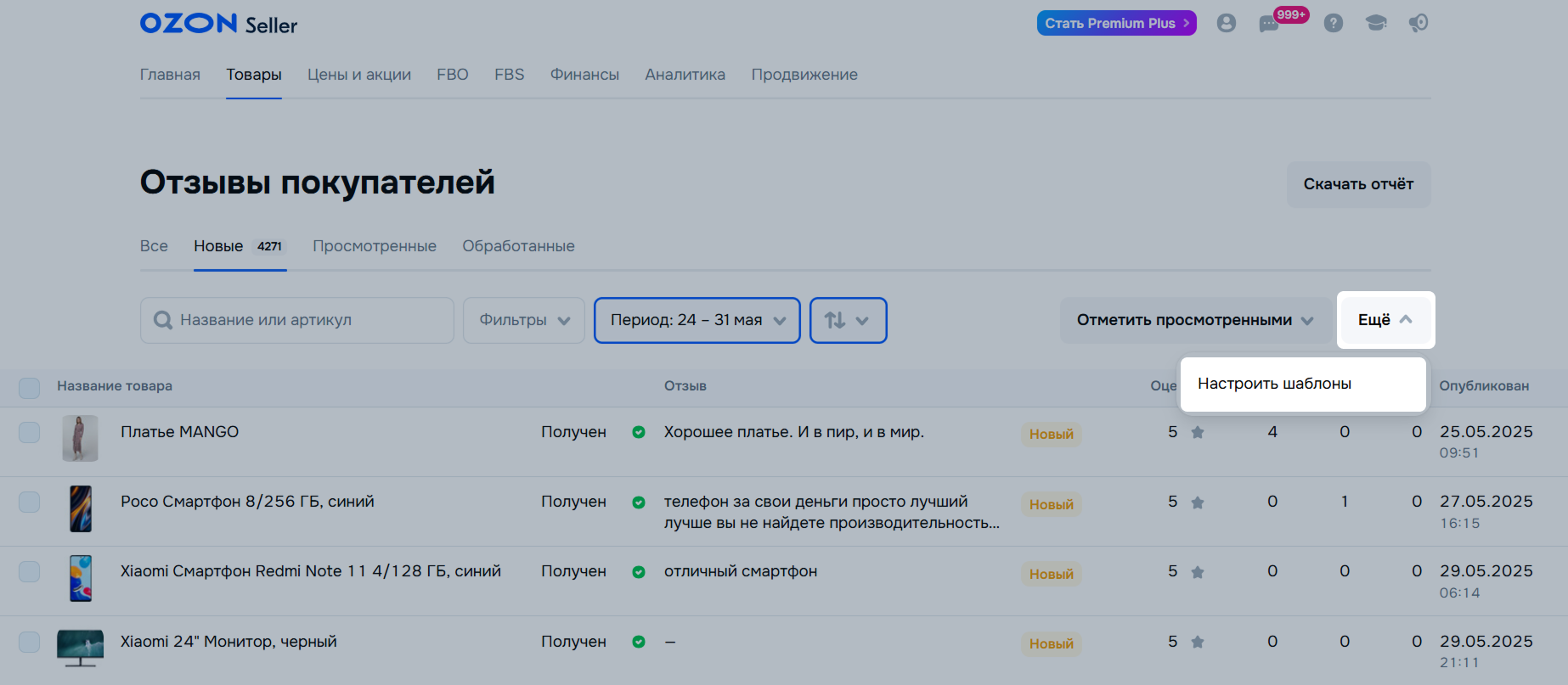Check the box for Xiaomi Redmi Note 11

[30, 571]
